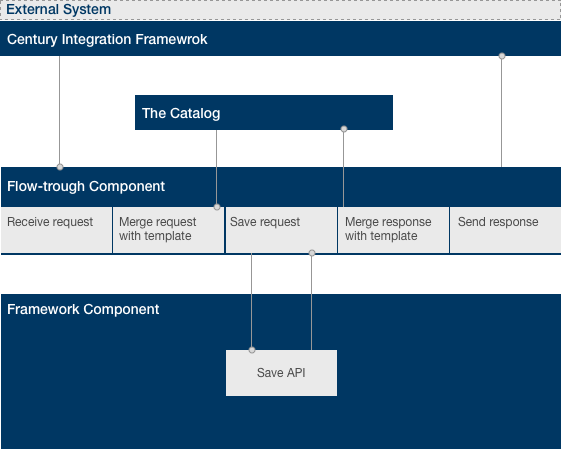
Task: Select the Save API box
Action: click(281, 373)
